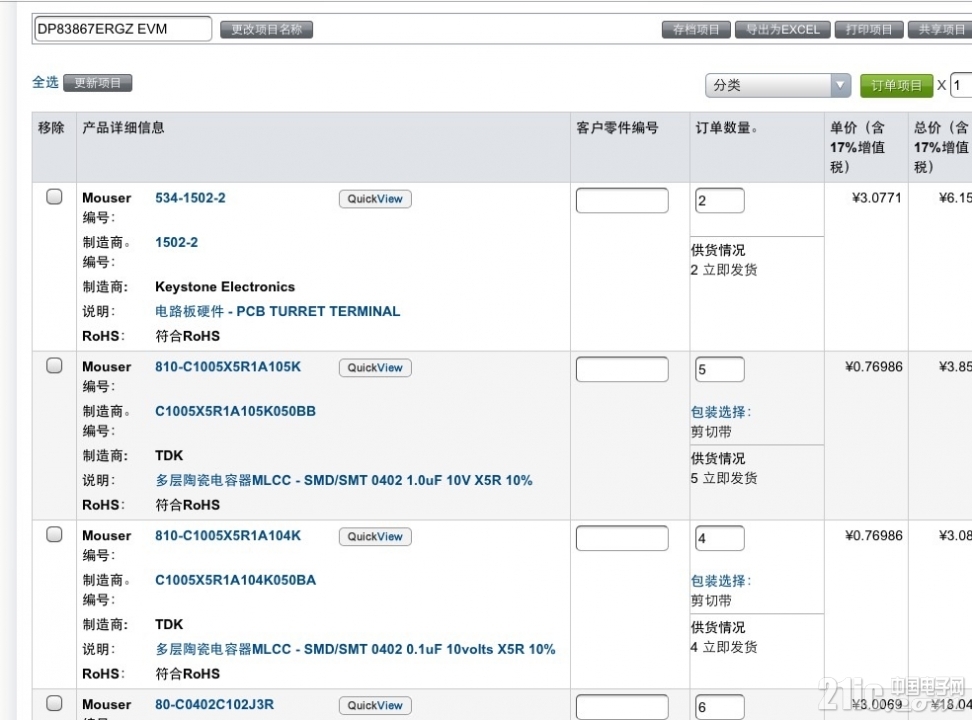Click the 打印项目 button

click(868, 30)
